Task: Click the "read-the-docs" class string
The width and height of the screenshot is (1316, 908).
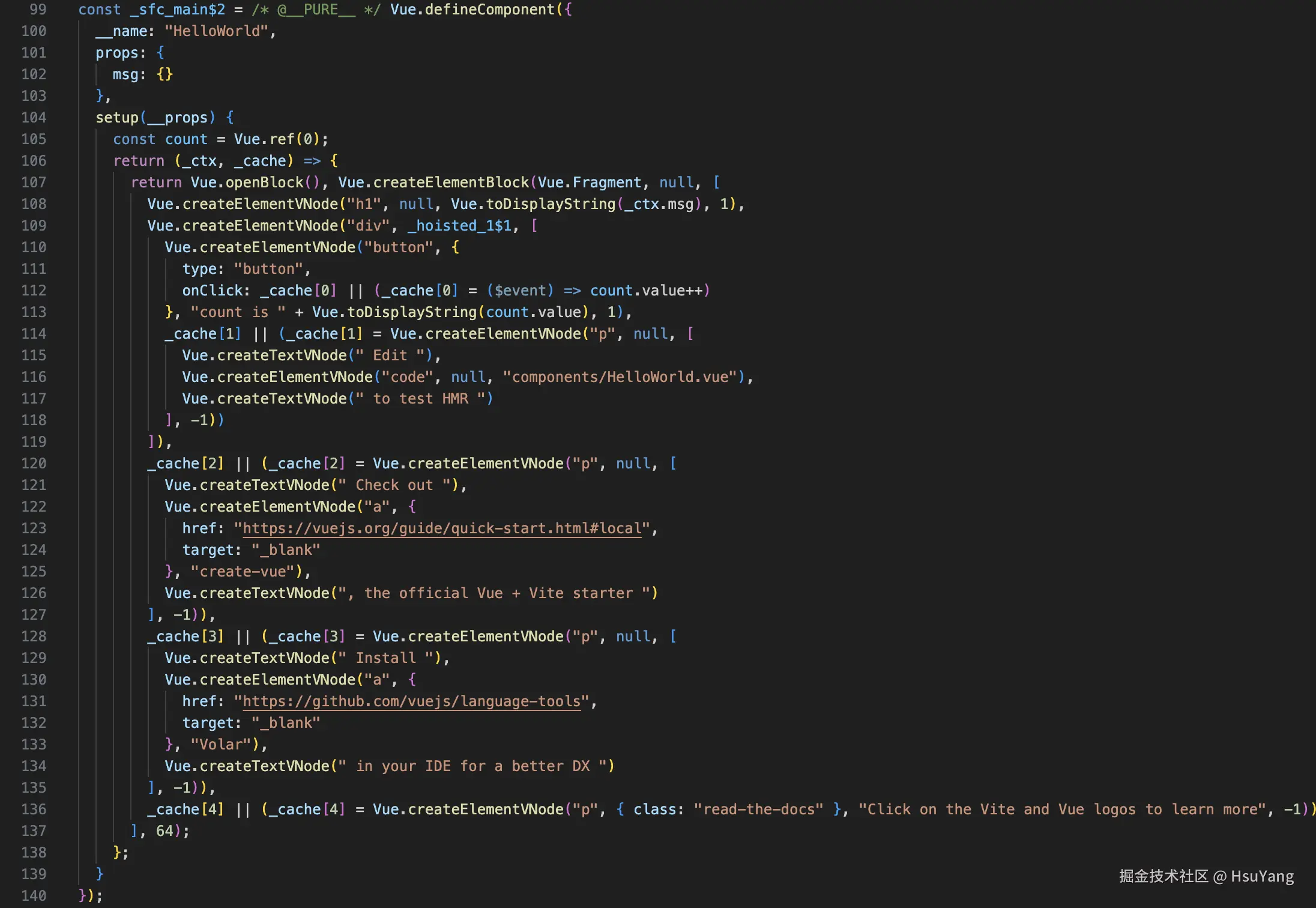Action: pos(758,810)
